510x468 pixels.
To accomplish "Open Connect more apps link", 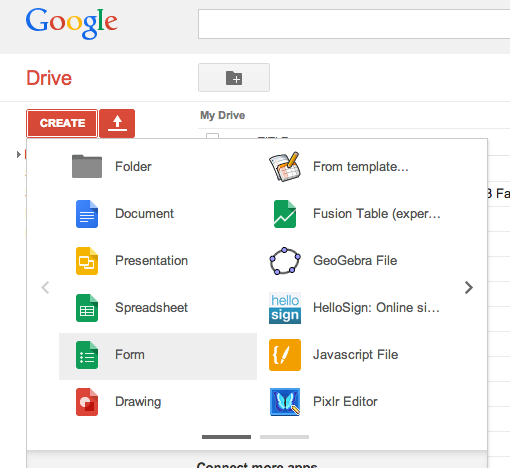I will point(257,465).
